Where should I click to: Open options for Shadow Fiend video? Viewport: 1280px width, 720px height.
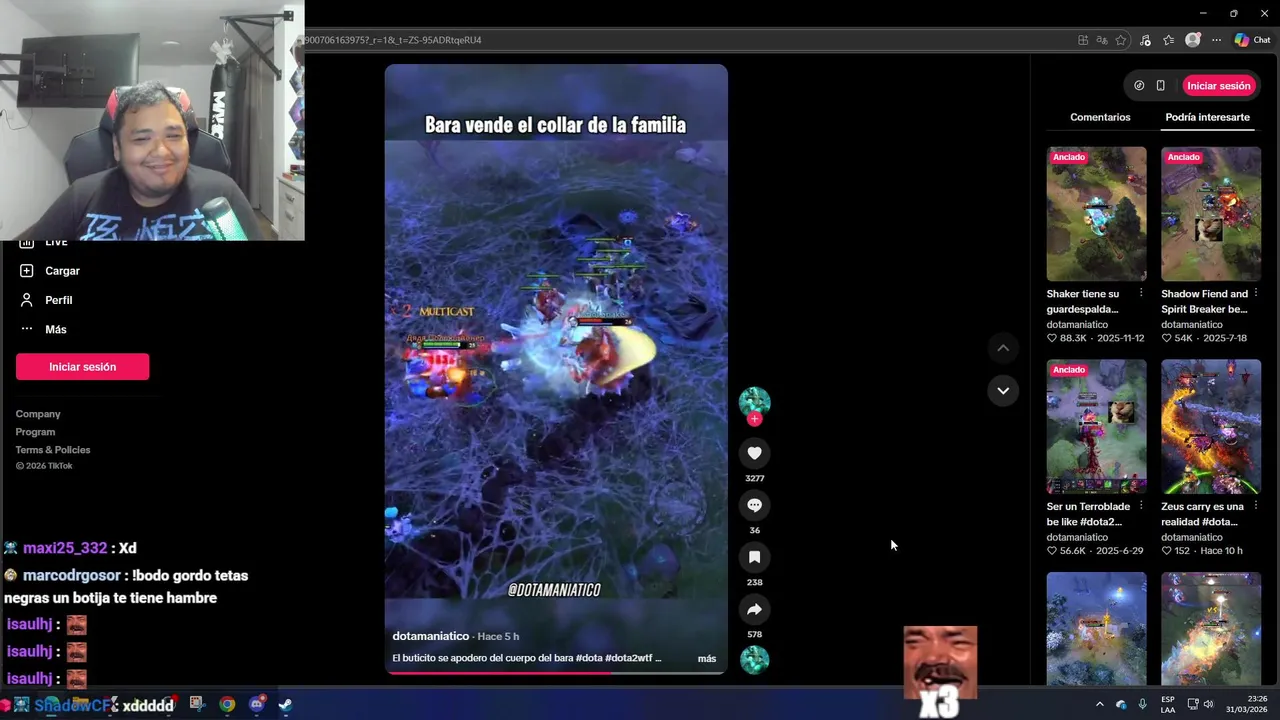tap(1256, 294)
